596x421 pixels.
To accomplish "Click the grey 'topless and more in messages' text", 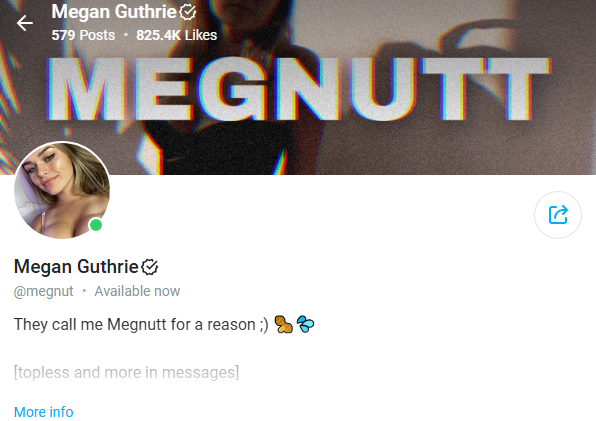I will coord(127,372).
